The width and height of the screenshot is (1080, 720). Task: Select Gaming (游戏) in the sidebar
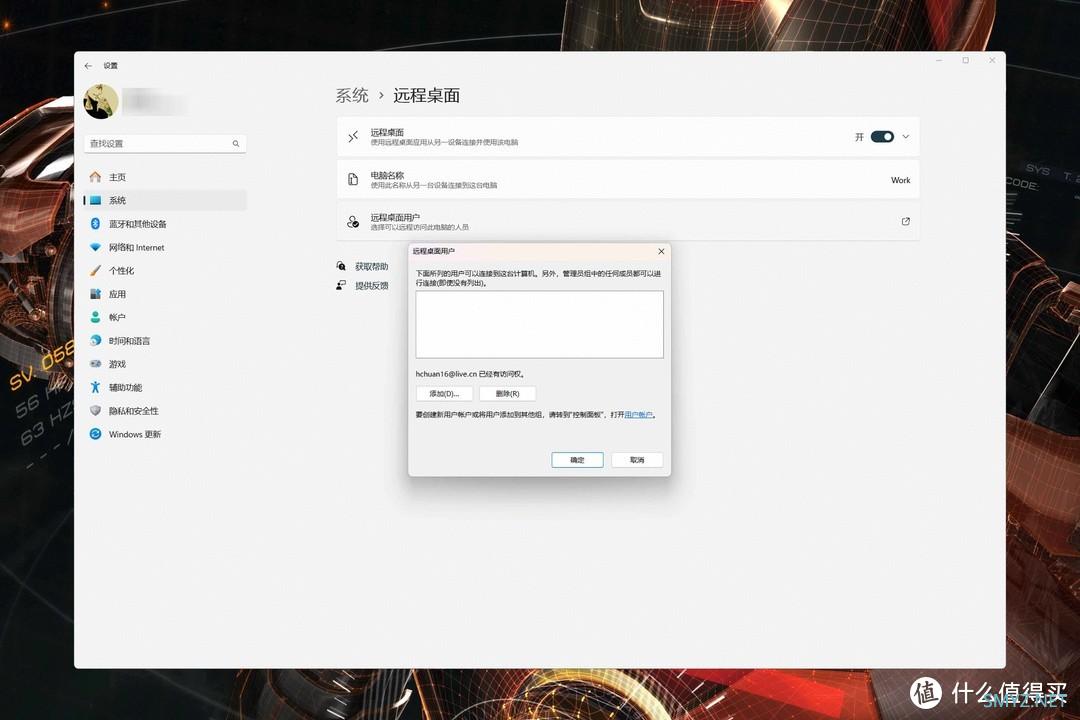[117, 364]
